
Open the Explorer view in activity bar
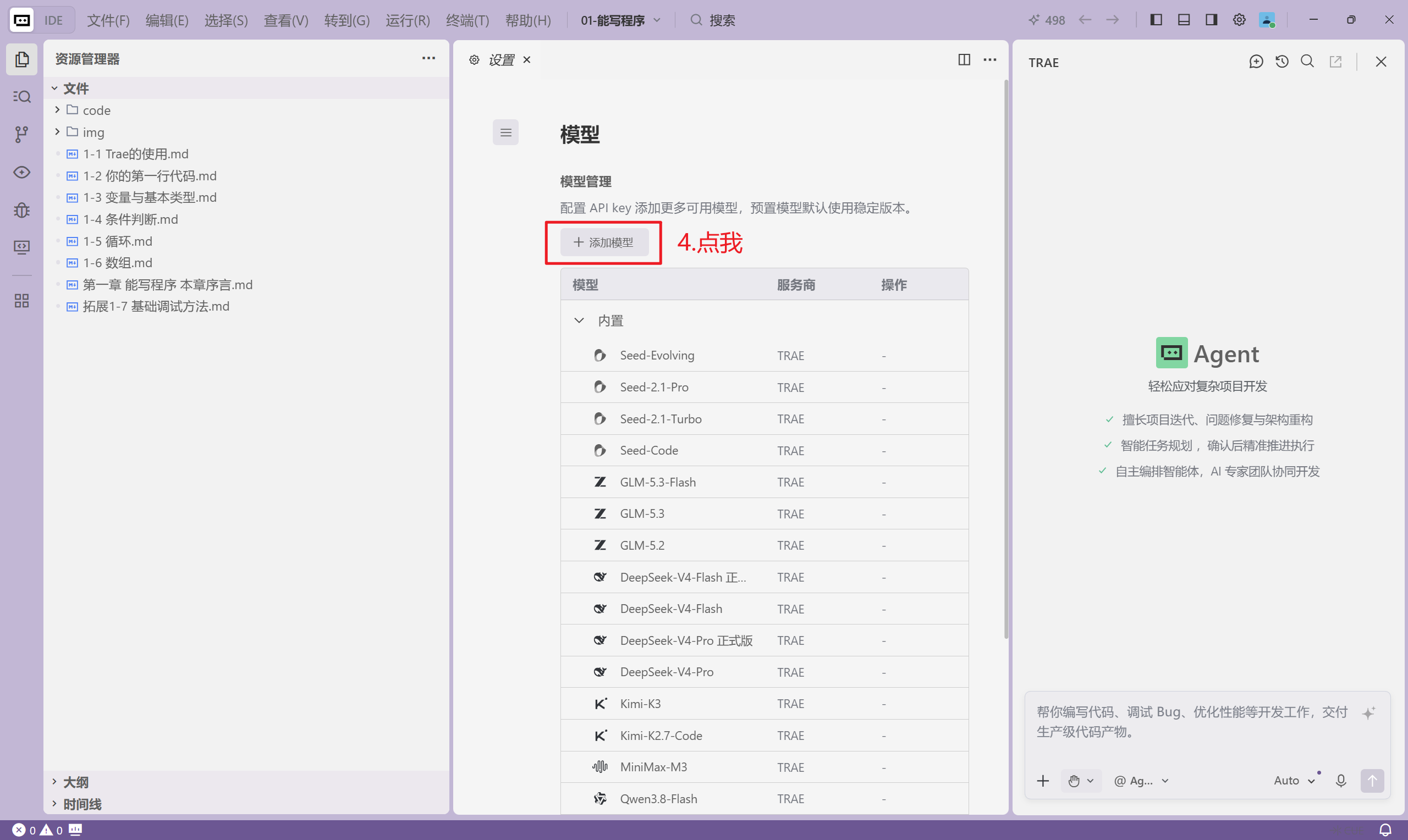tap(21, 59)
